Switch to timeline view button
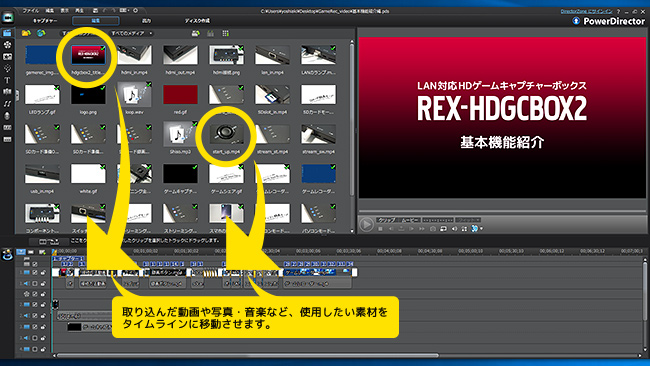 click(21, 252)
